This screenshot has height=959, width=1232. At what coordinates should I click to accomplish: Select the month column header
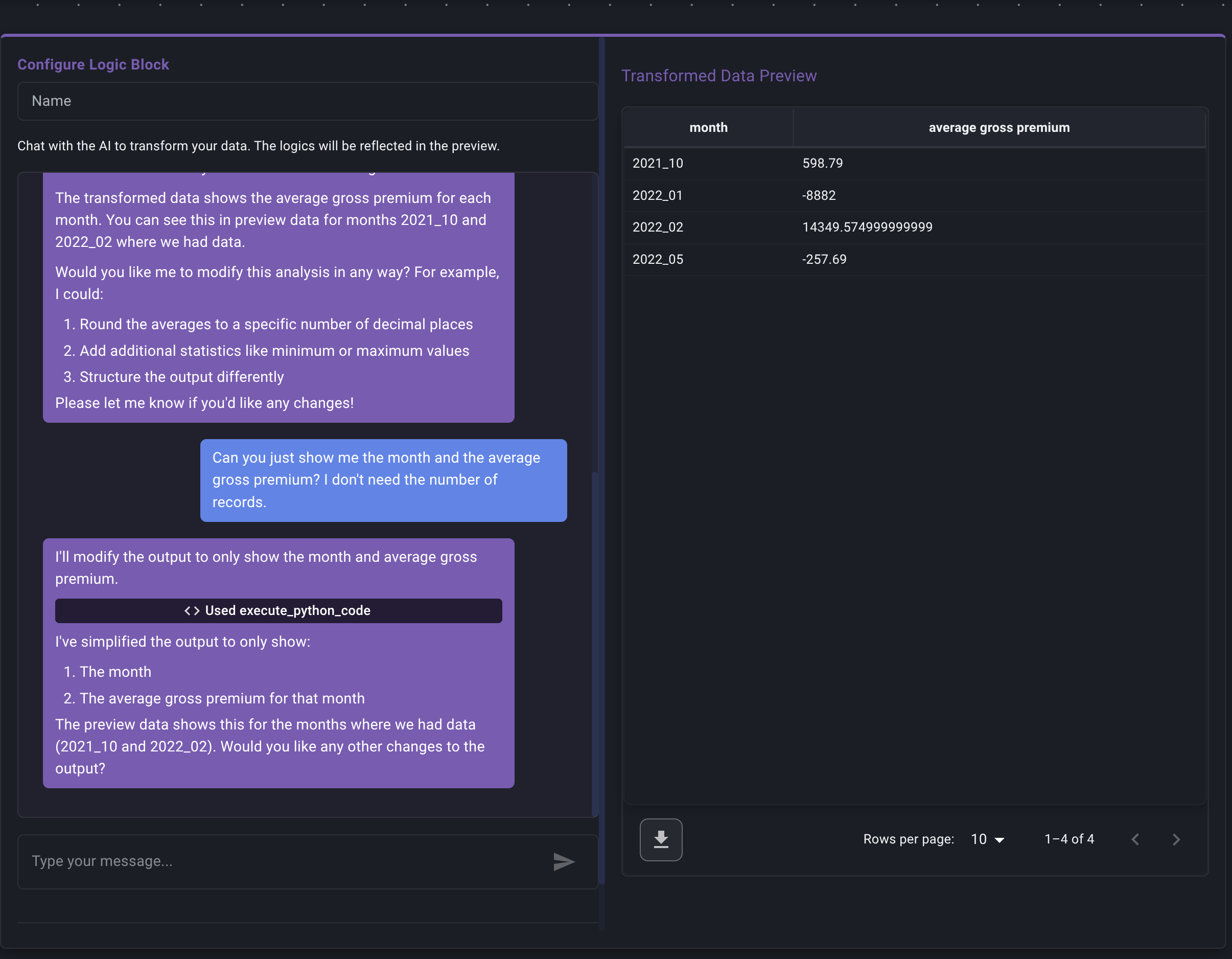[709, 128]
